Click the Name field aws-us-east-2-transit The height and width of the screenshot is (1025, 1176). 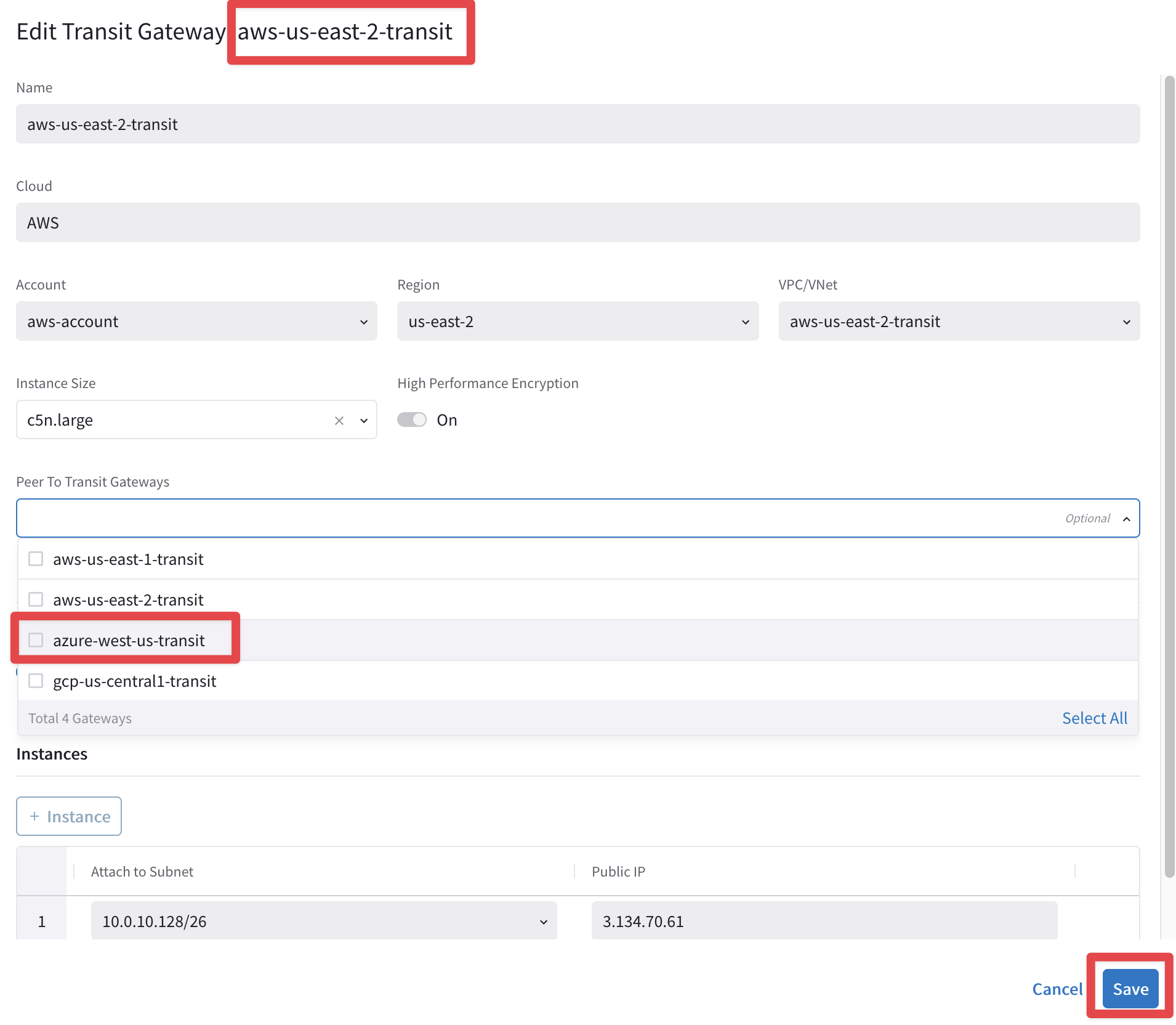578,124
